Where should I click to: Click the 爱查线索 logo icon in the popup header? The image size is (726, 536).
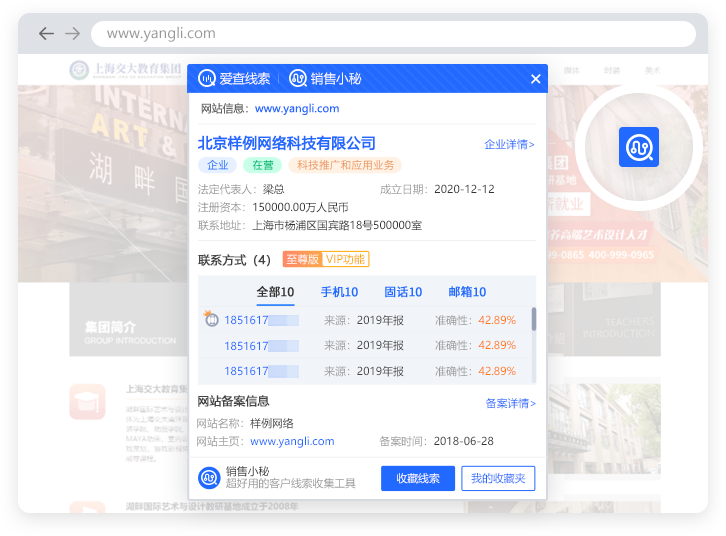[207, 78]
